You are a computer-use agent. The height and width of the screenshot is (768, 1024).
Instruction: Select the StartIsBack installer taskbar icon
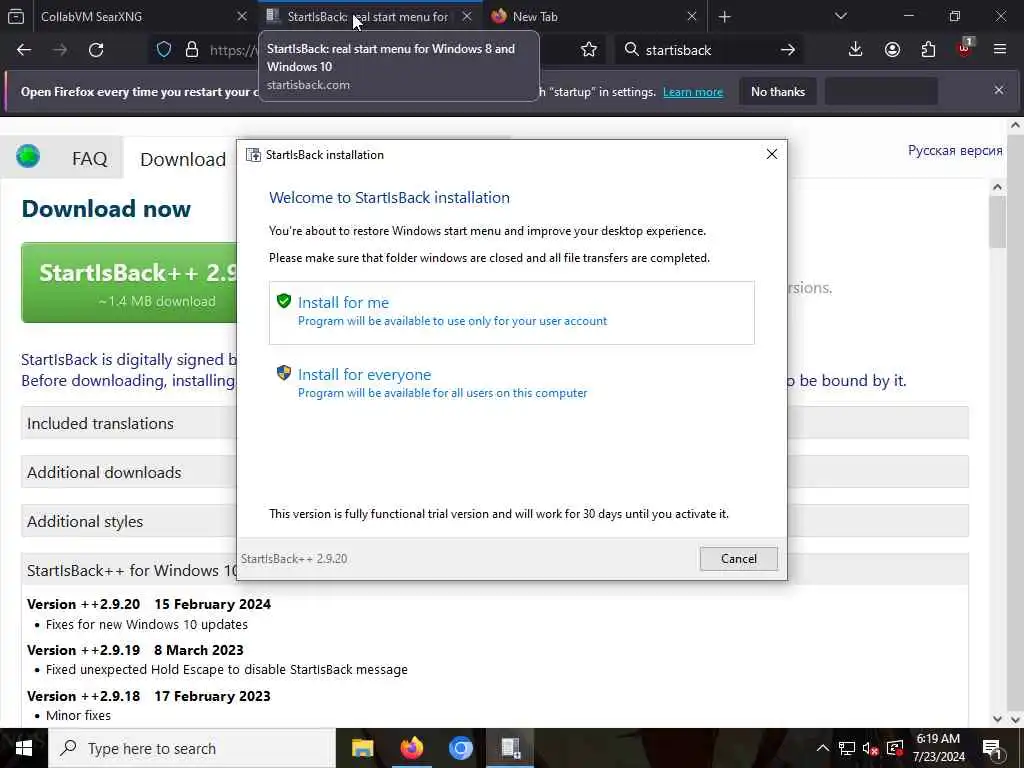(510, 748)
